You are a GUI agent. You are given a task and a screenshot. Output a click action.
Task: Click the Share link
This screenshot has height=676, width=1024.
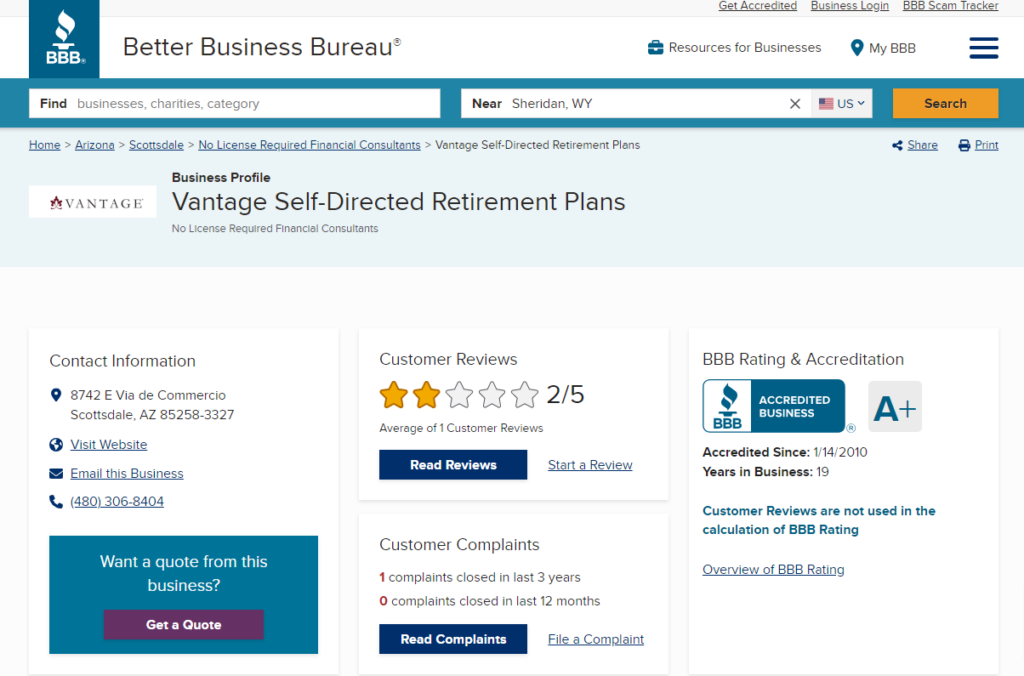(922, 145)
